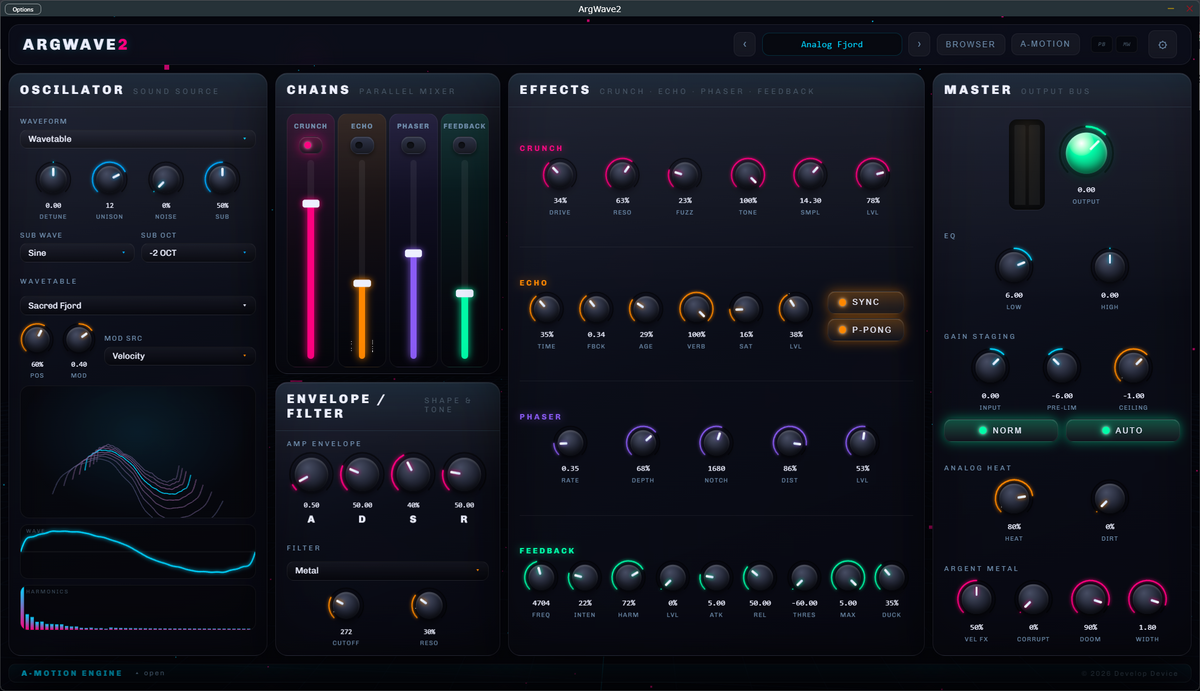Open the Waveform dropdown showing Wavetable

[137, 139]
